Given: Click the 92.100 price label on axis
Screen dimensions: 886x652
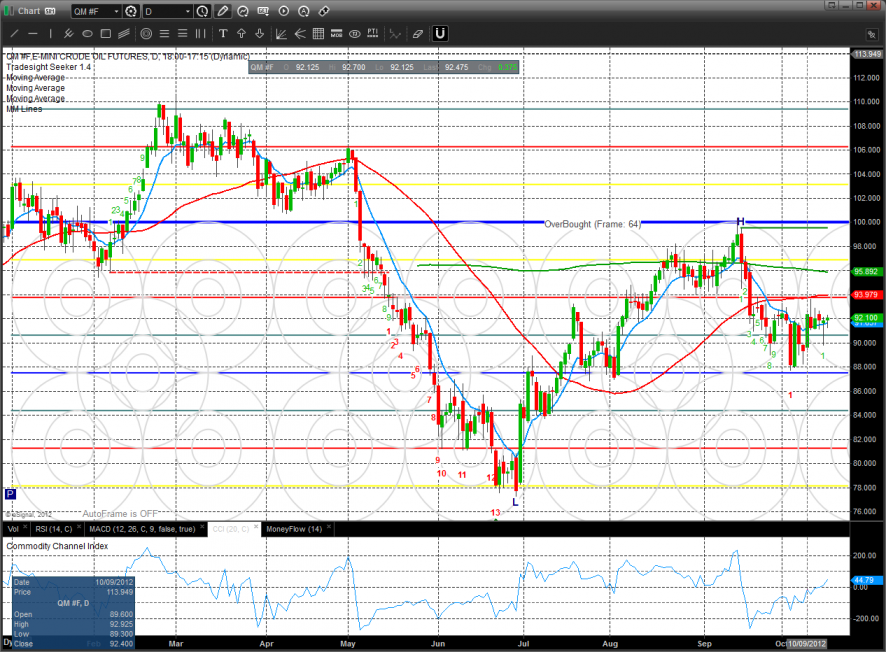Looking at the screenshot, I should (865, 318).
